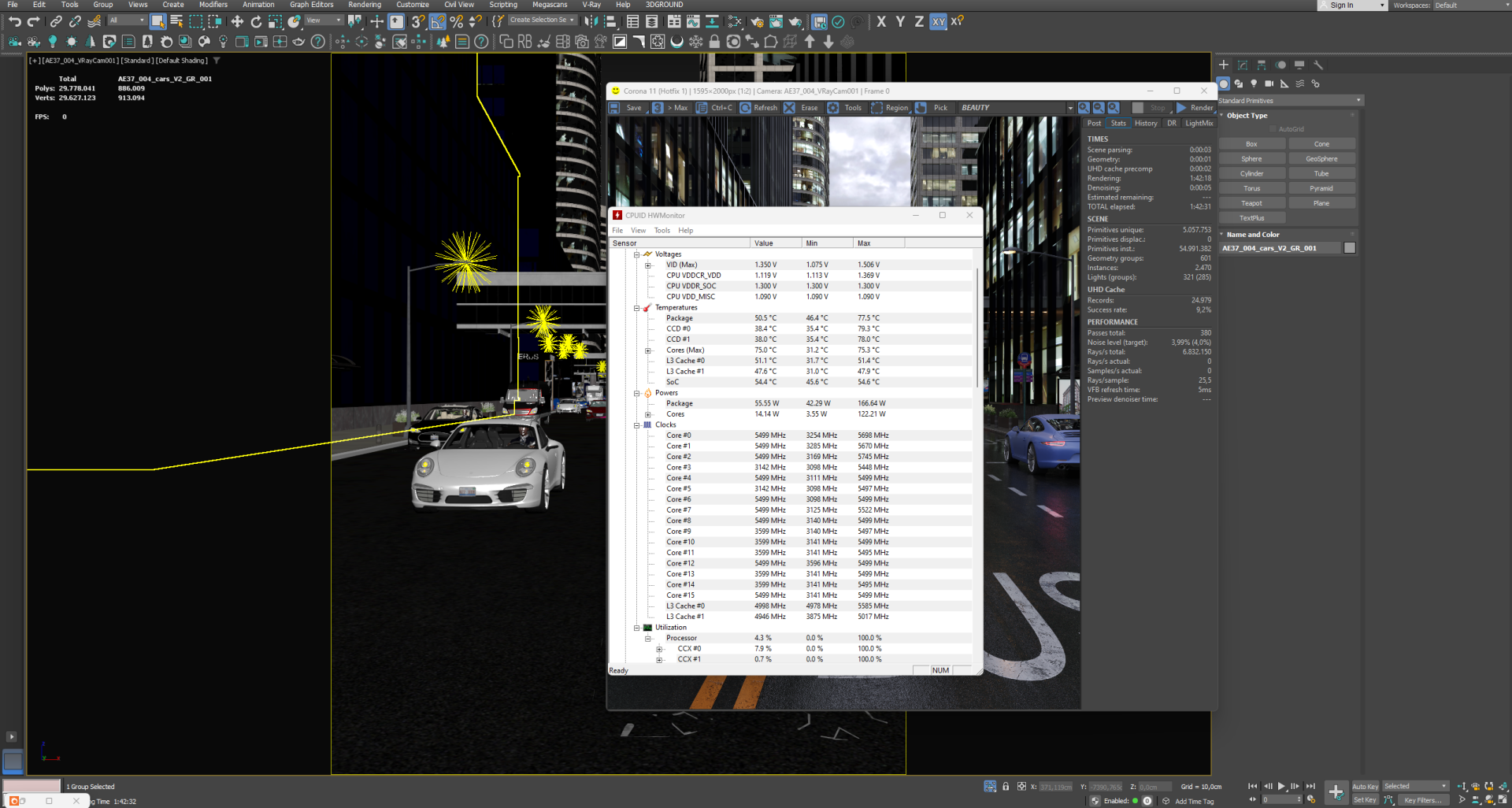Toggle the selection lock padlock icon
1512x808 pixels.
pyautogui.click(x=1006, y=787)
